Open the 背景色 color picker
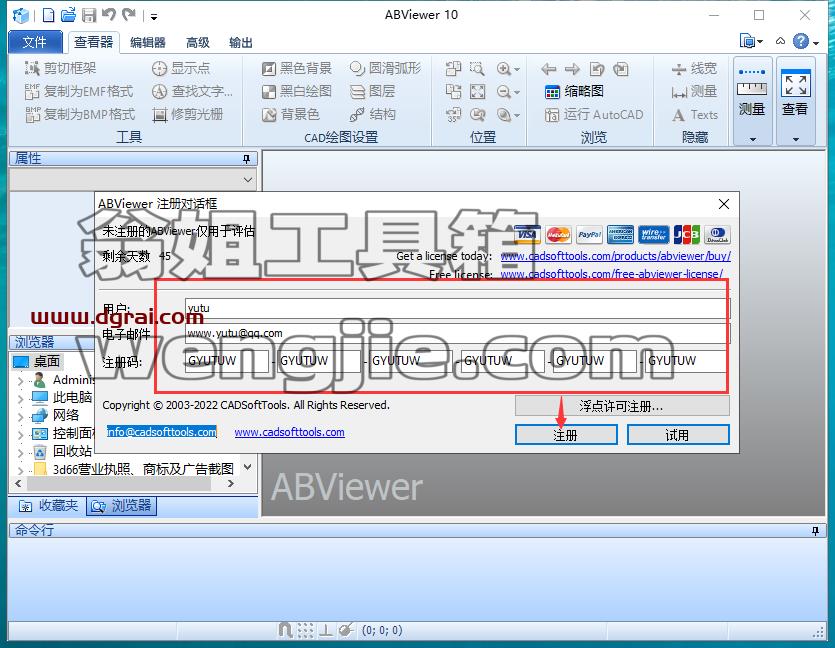This screenshot has height=648, width=835. (x=291, y=114)
